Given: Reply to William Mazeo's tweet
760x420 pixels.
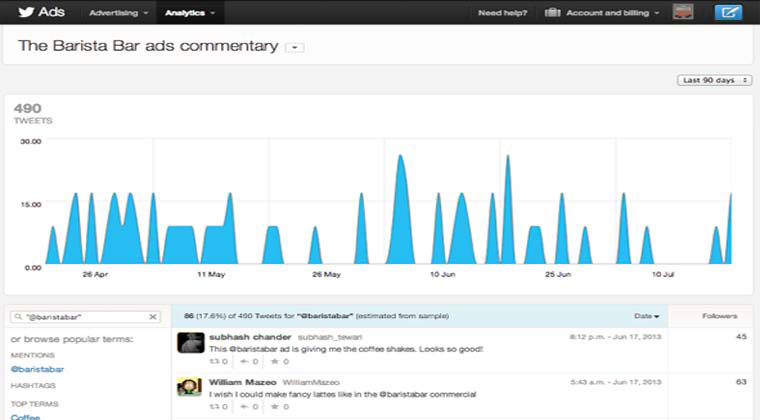Looking at the screenshot, I should (x=249, y=407).
